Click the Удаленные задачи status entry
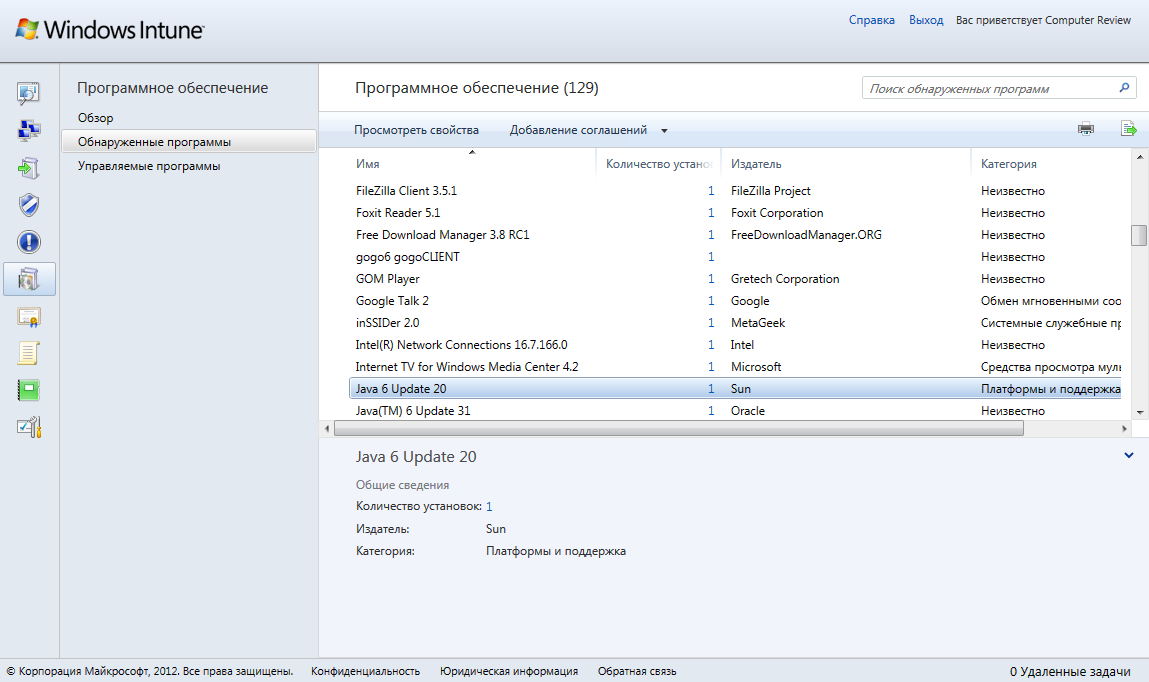The image size is (1149, 682). 1070,671
